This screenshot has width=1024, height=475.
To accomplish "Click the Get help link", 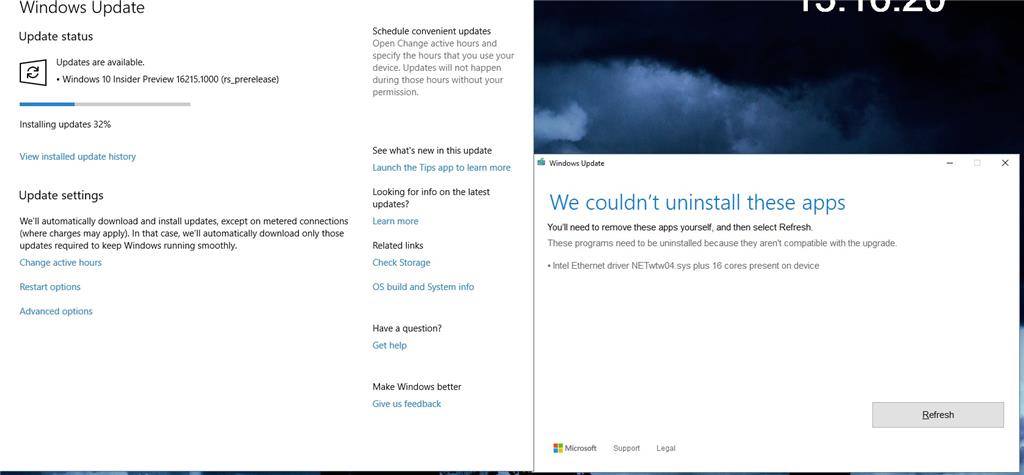I will [x=389, y=346].
